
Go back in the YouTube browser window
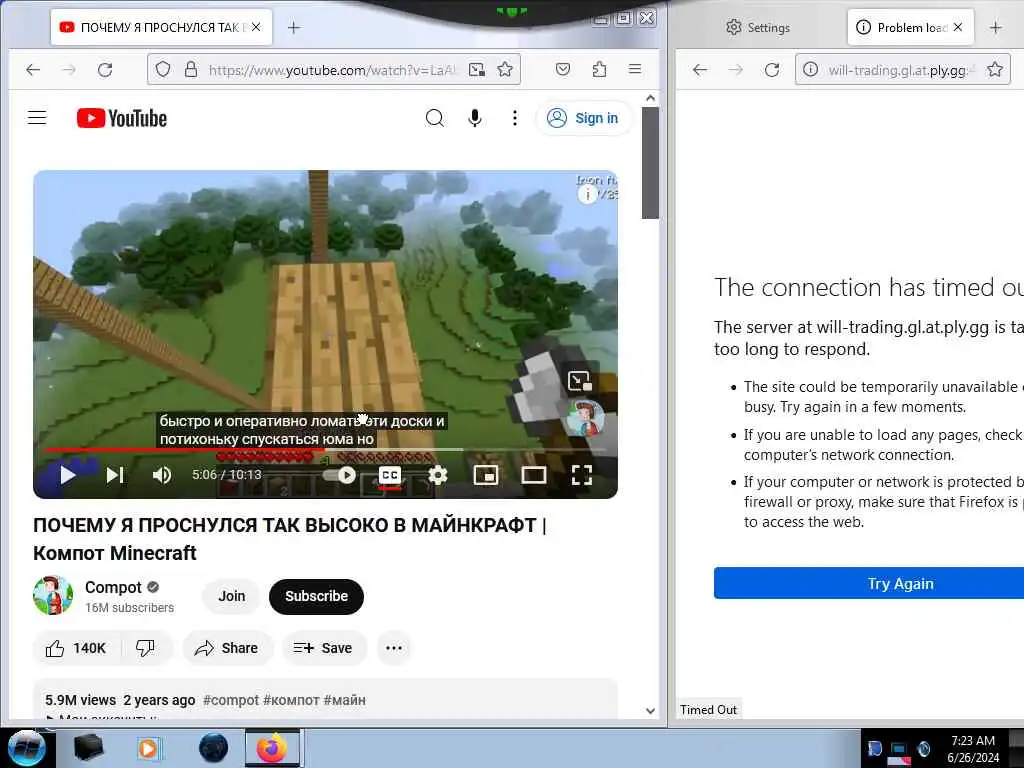coord(33,69)
